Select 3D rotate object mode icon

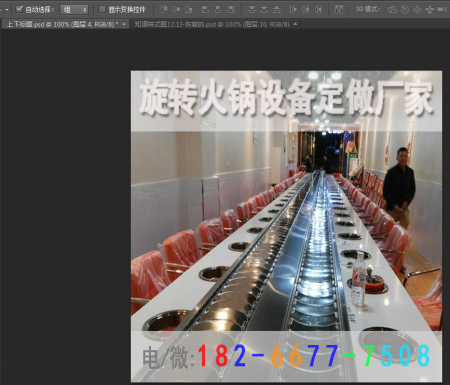point(392,9)
